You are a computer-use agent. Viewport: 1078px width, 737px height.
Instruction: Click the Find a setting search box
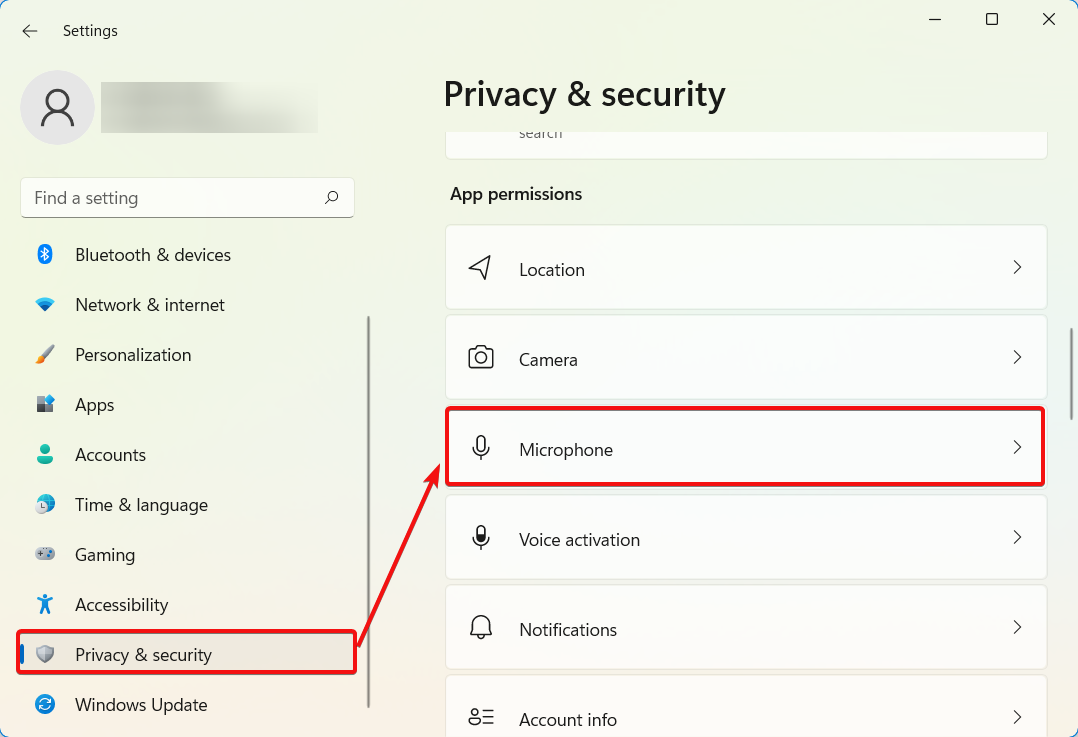click(187, 198)
